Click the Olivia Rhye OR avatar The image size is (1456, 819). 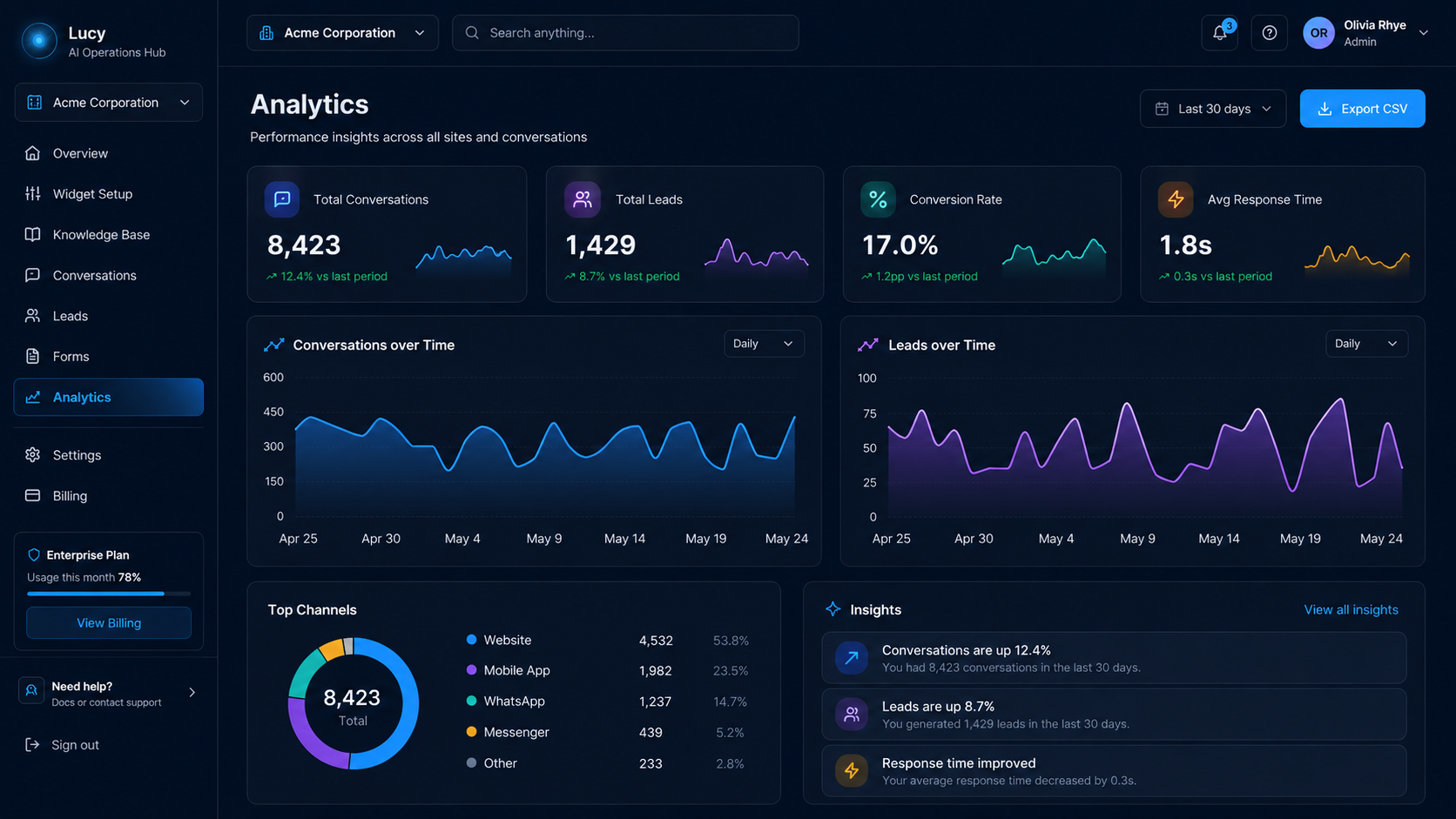[x=1318, y=33]
